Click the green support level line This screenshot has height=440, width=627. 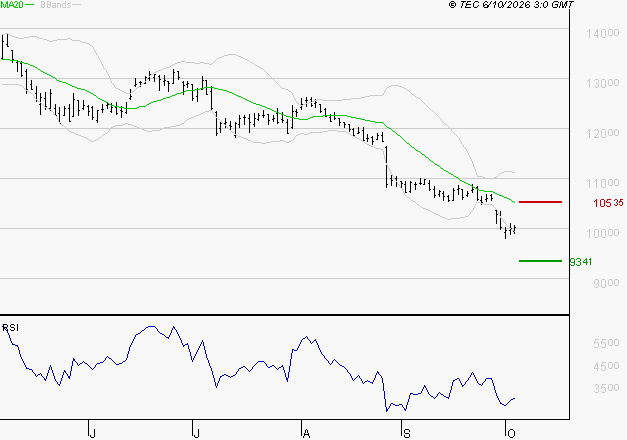pos(540,261)
